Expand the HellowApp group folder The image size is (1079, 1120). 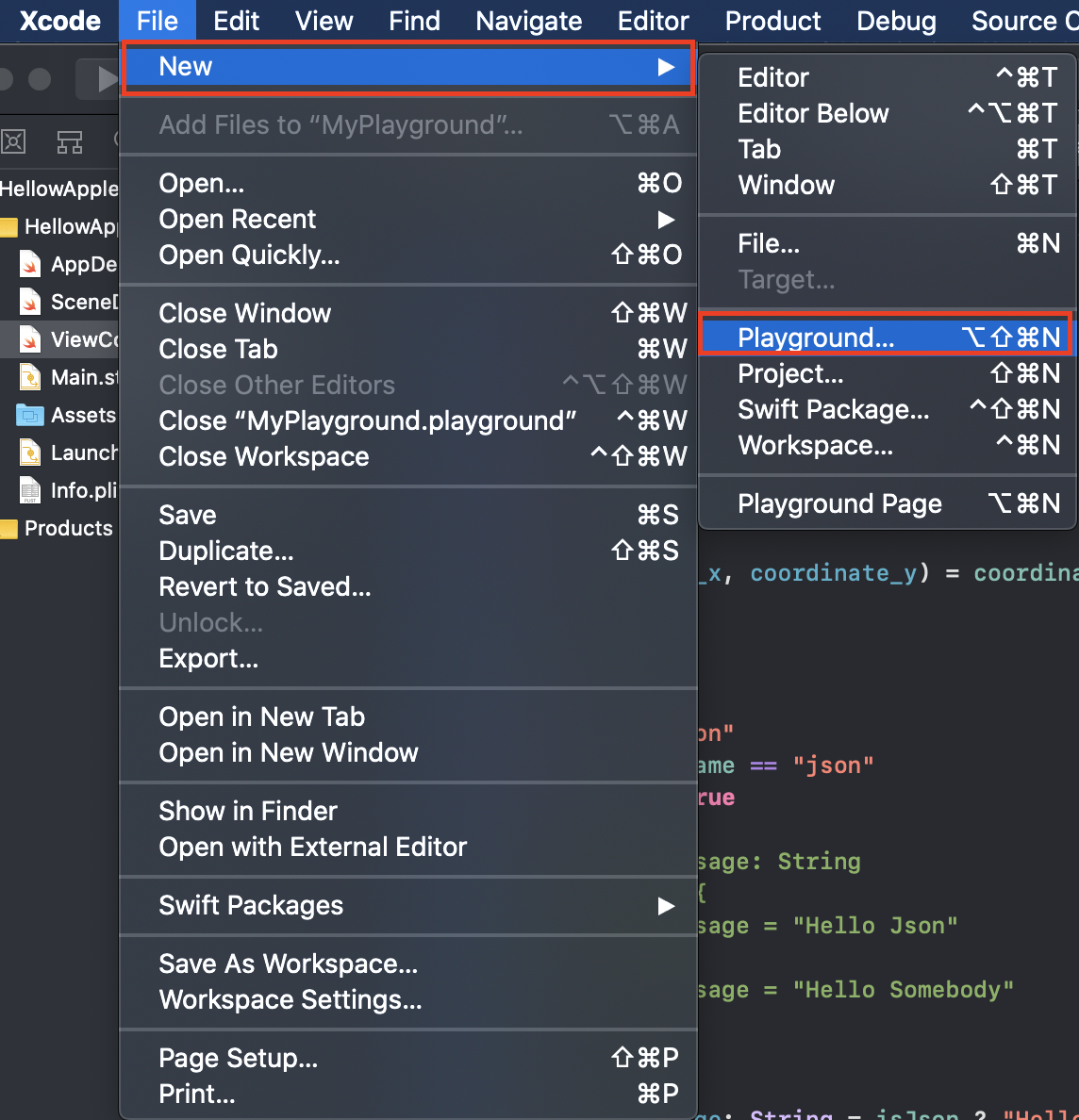click(x=58, y=227)
